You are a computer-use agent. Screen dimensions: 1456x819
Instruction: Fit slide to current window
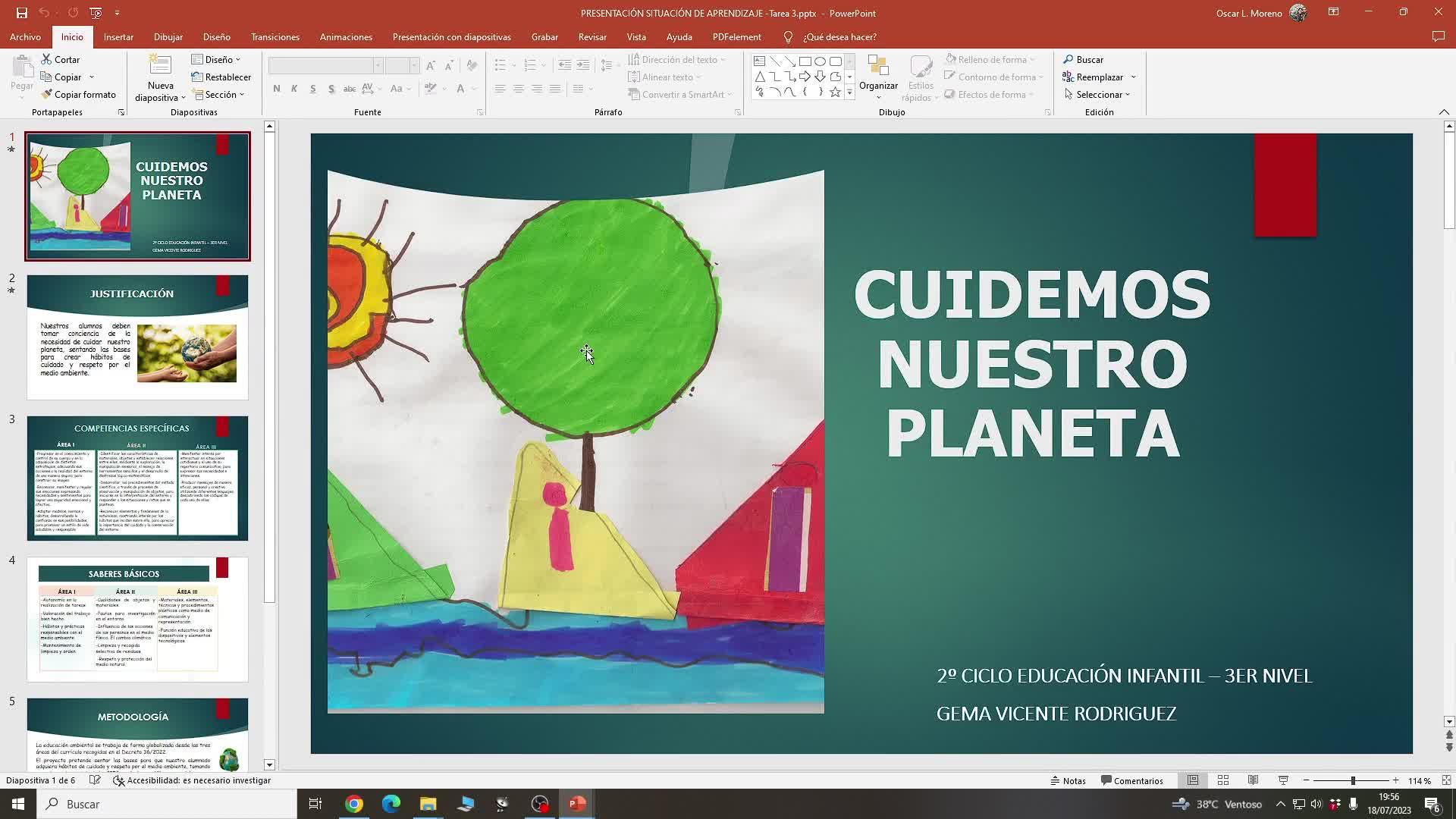tap(1446, 780)
